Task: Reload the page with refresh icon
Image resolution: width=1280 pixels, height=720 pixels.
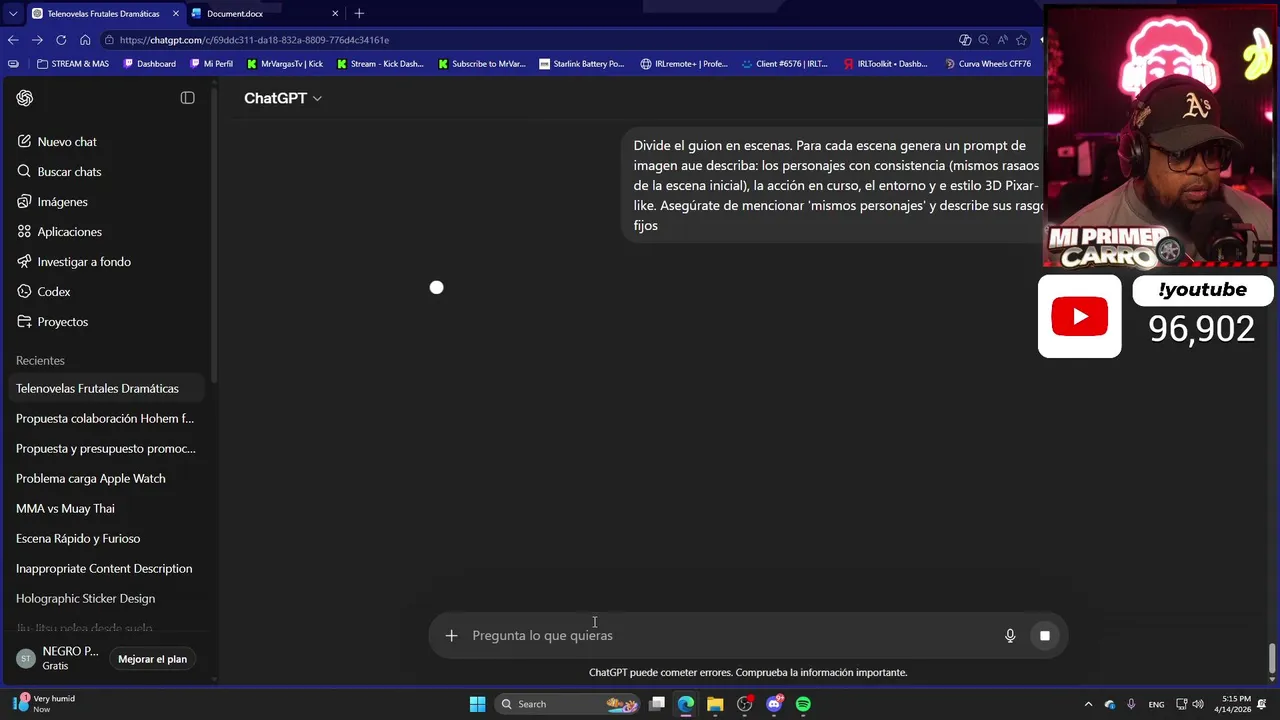Action: [61, 40]
